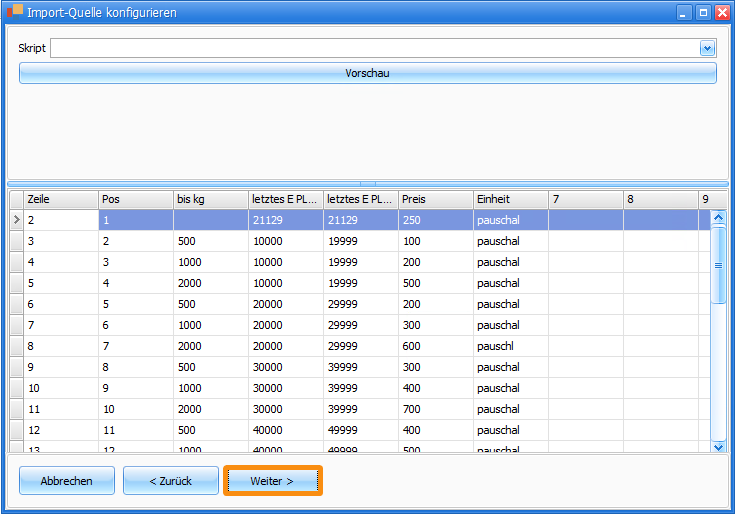735x515 pixels.
Task: Select the Preis column header
Action: coord(435,199)
